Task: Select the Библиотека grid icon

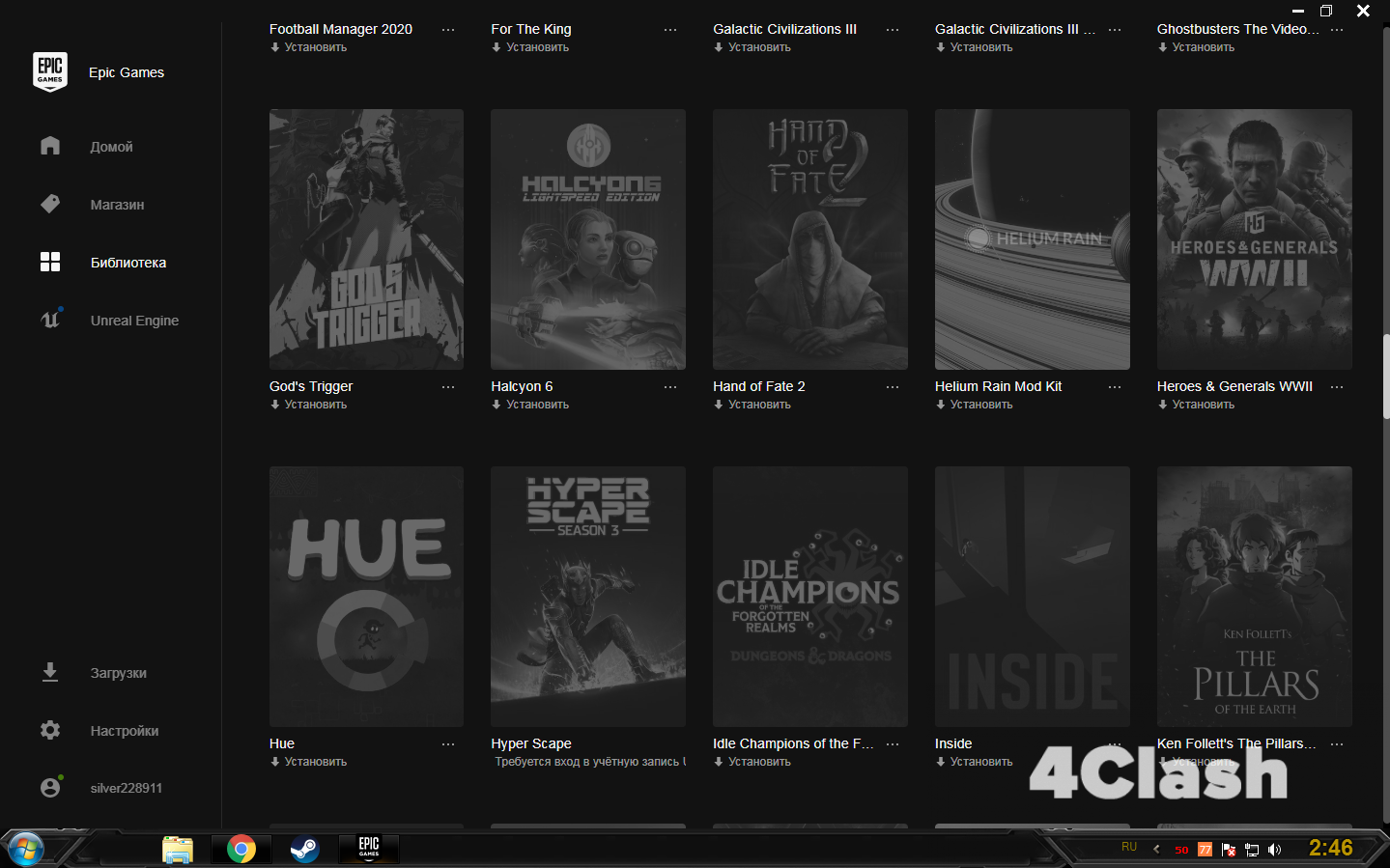Action: tap(50, 262)
